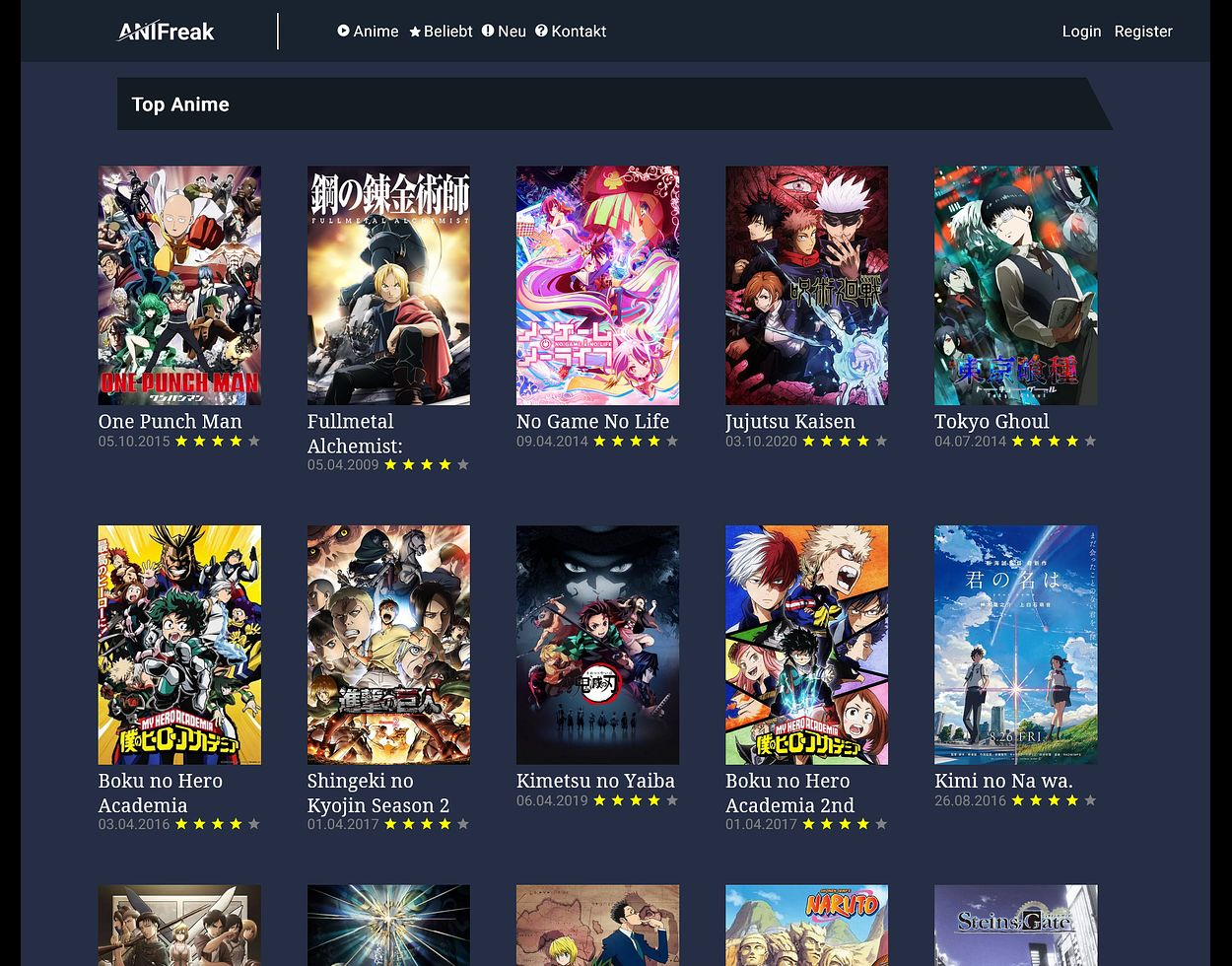Click the date 09.04.2014
Image resolution: width=1232 pixels, height=966 pixels.
click(552, 442)
